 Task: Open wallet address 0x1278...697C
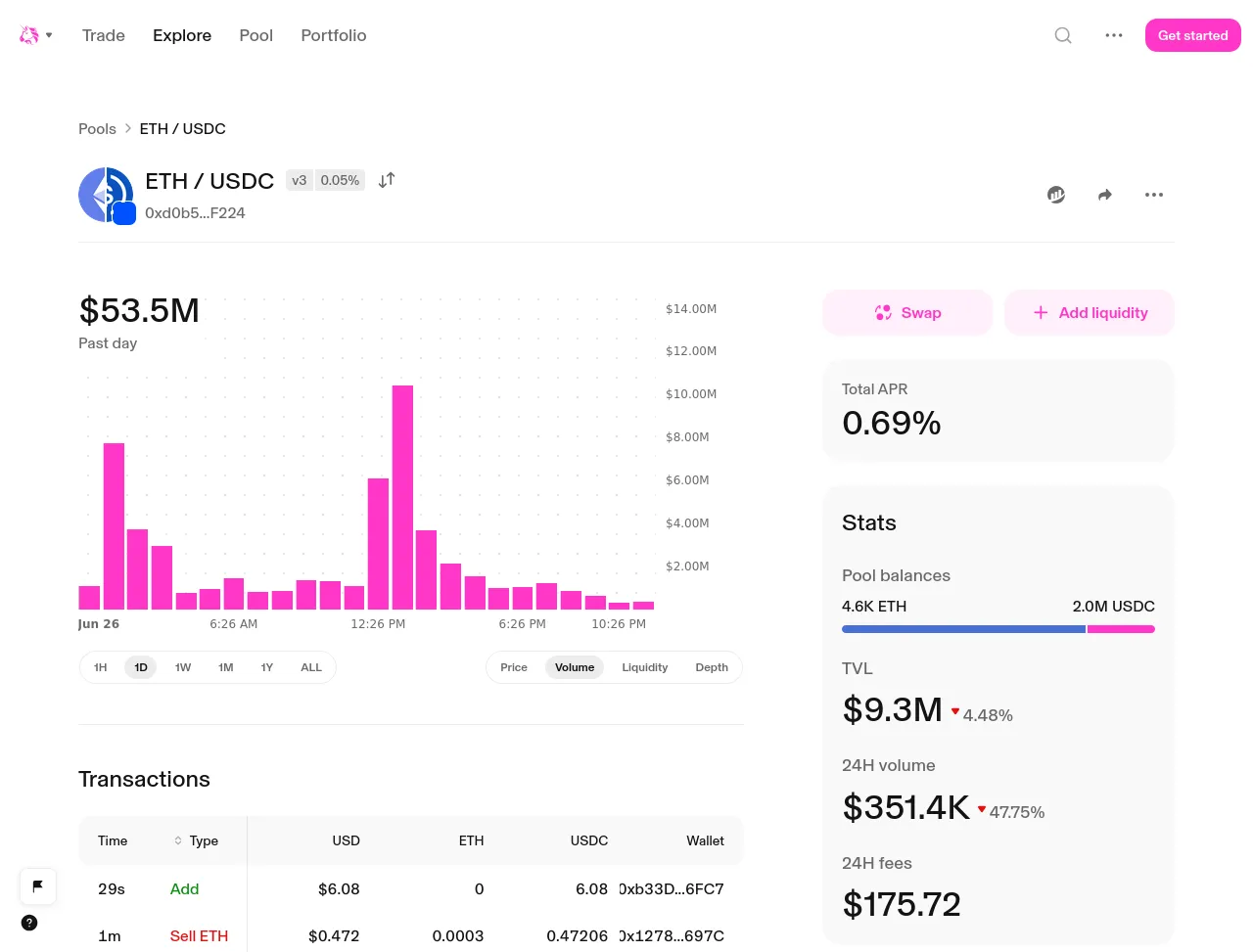point(672,936)
